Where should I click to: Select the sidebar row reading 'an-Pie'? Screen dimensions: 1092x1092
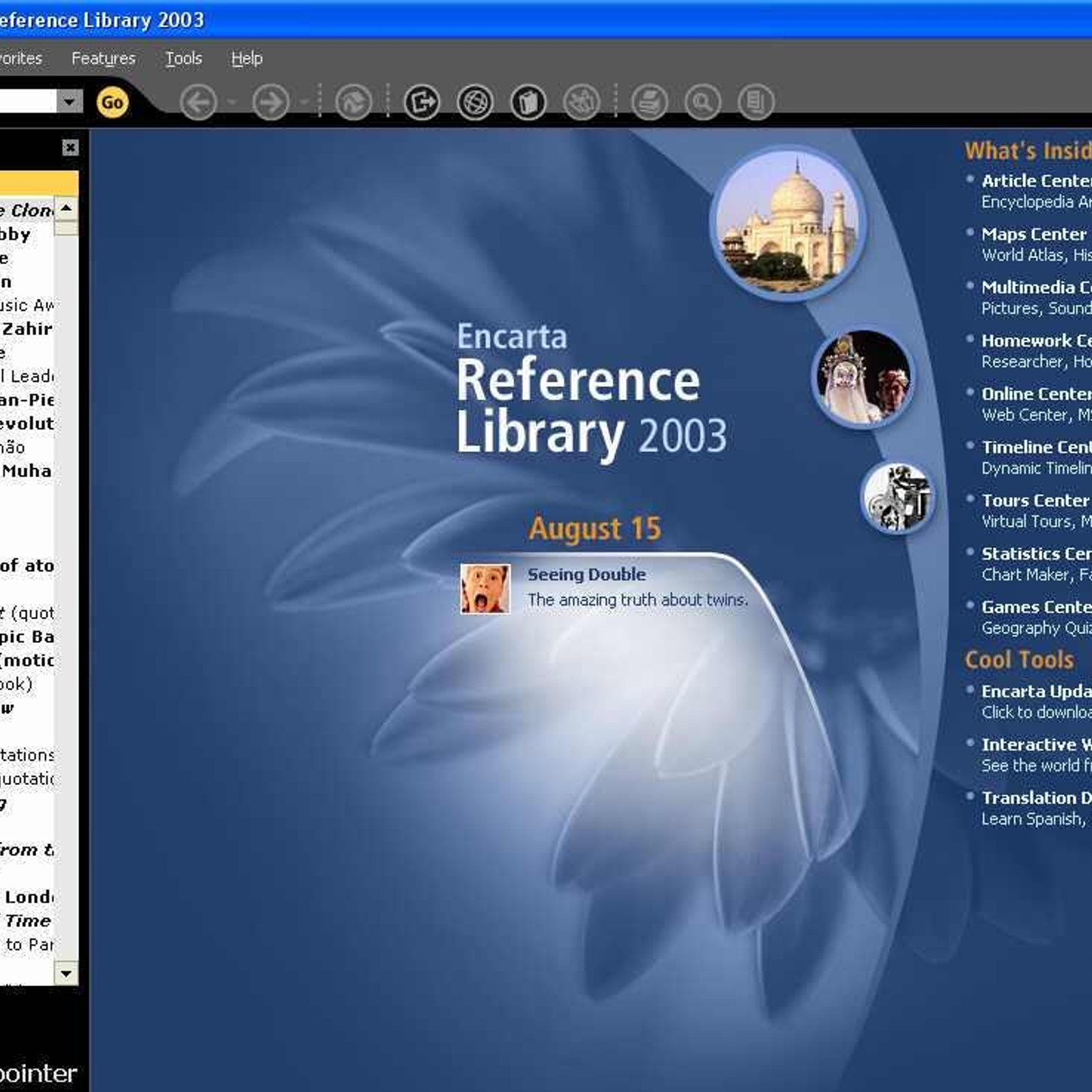pyautogui.click(x=27, y=400)
